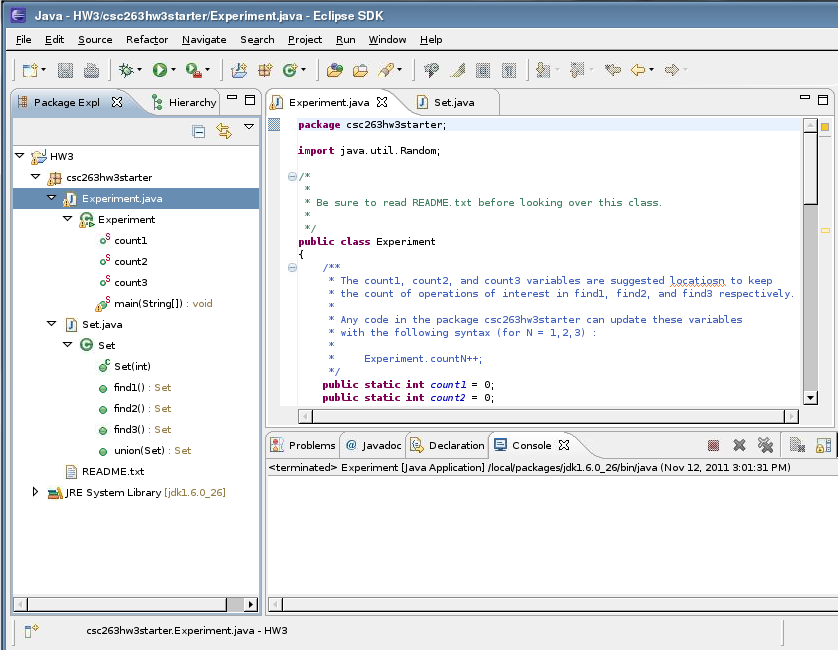Click the Debug bug icon

coord(126,70)
